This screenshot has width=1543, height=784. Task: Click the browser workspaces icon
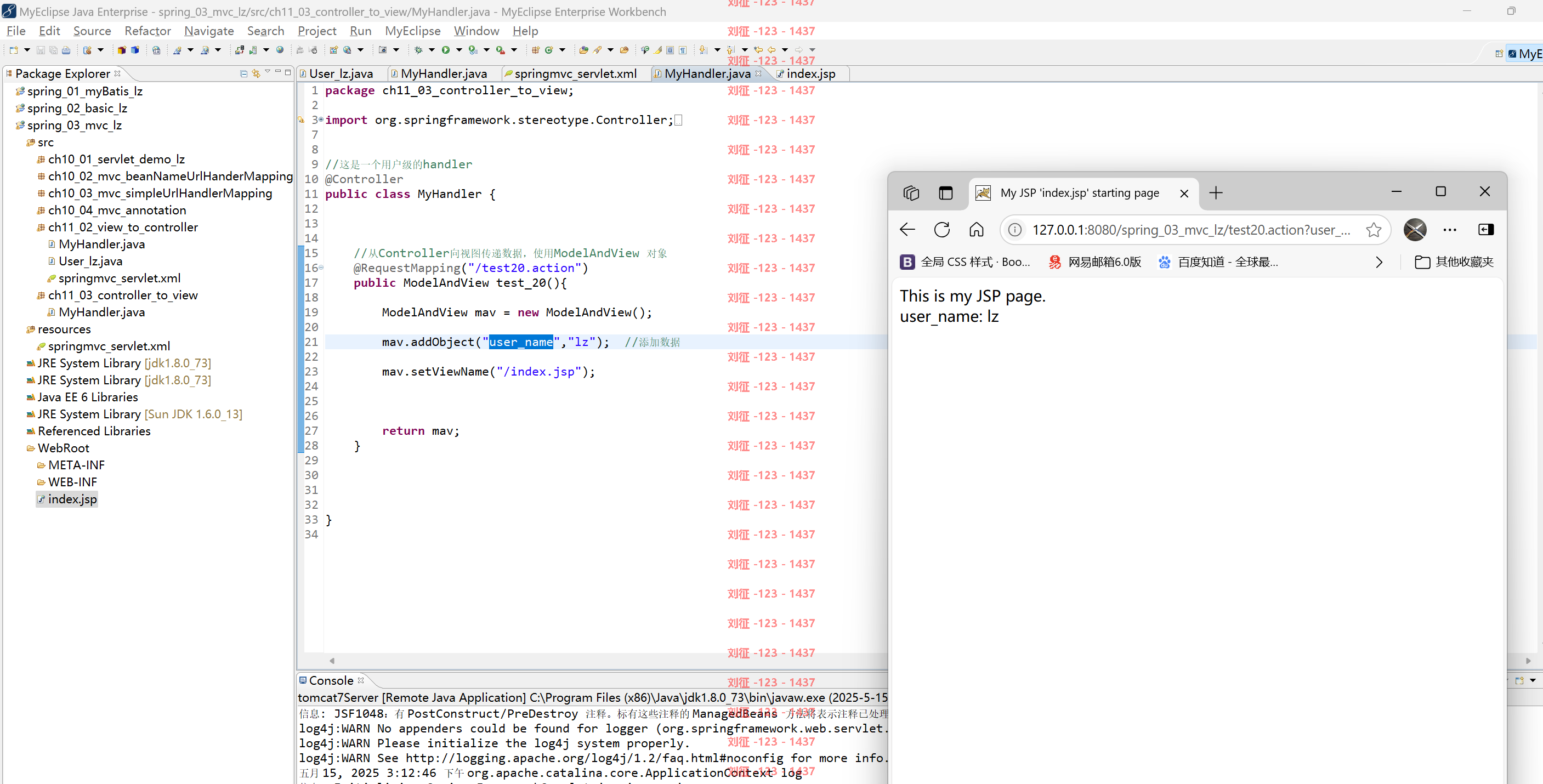pyautogui.click(x=911, y=193)
